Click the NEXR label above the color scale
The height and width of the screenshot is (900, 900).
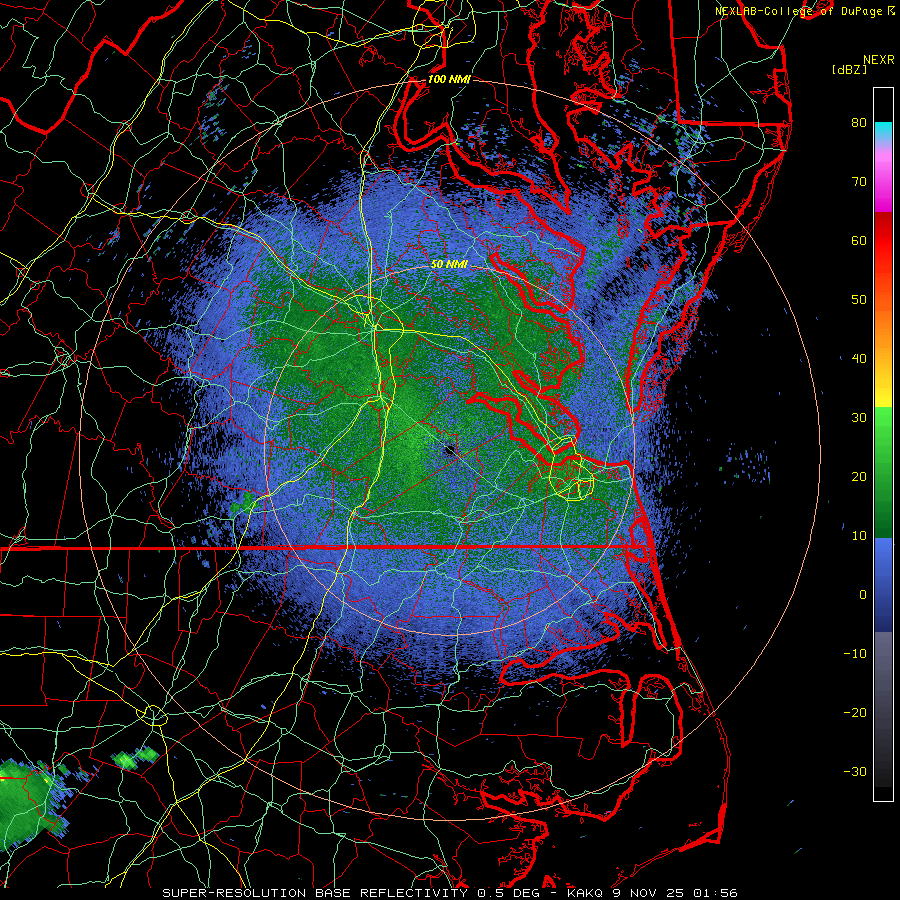pyautogui.click(x=878, y=60)
